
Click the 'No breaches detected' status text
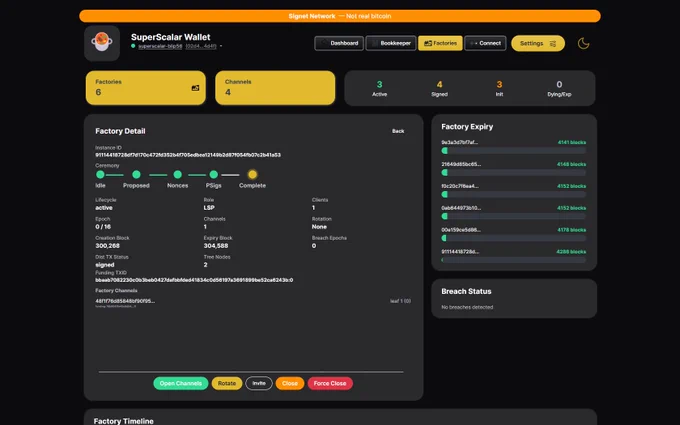(467, 307)
